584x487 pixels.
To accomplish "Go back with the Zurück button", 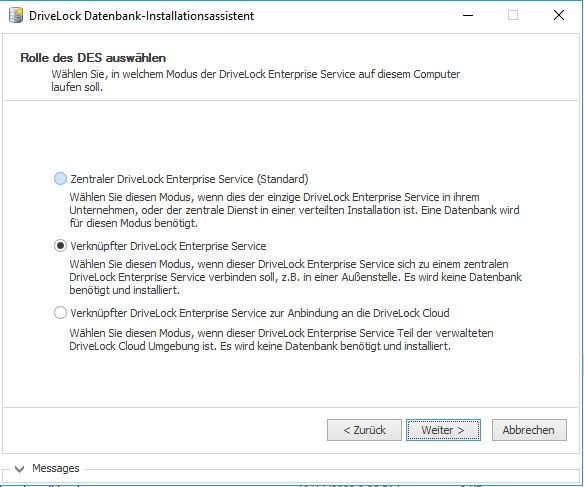I will click(364, 430).
